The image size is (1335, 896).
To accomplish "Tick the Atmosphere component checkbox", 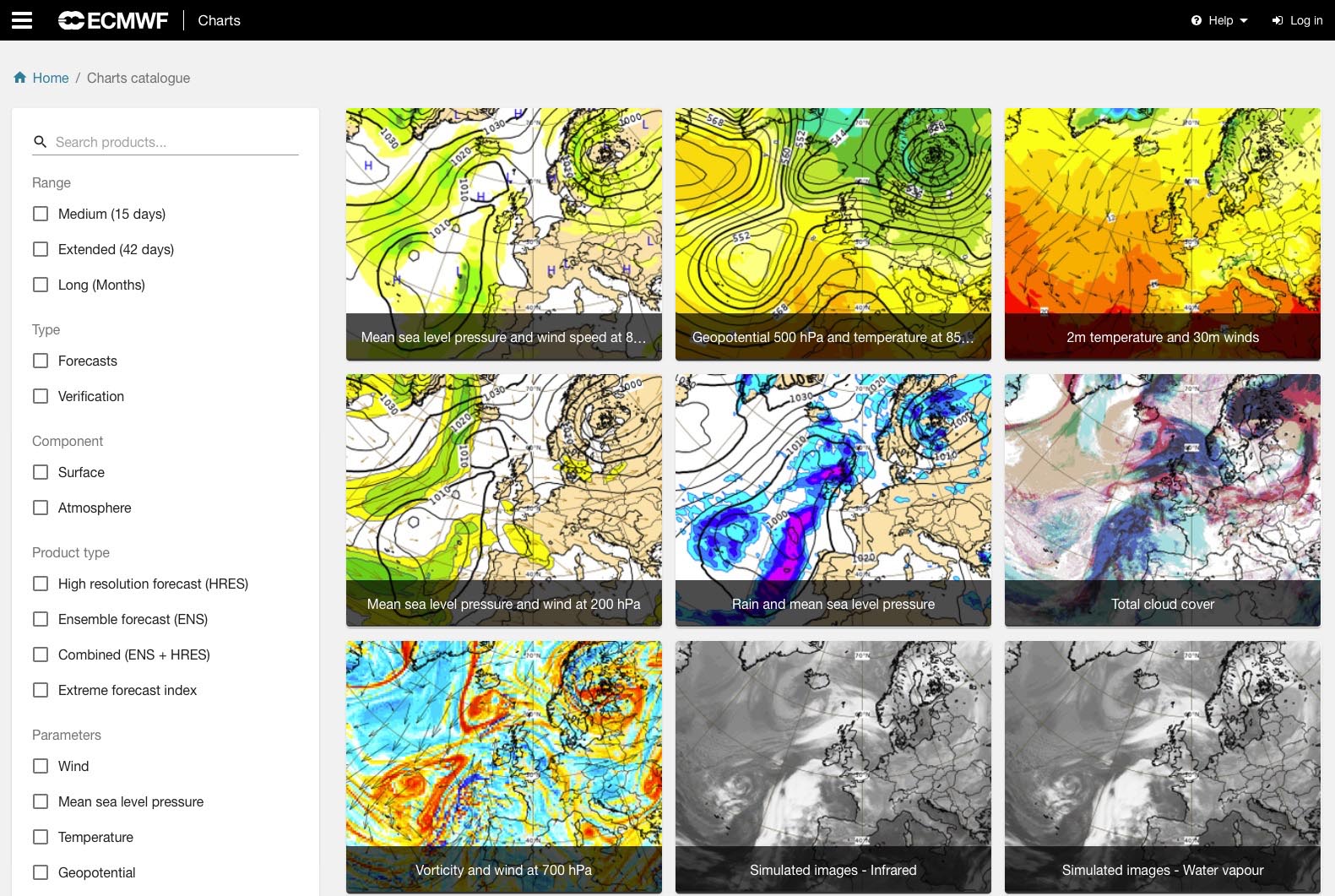I will (41, 508).
